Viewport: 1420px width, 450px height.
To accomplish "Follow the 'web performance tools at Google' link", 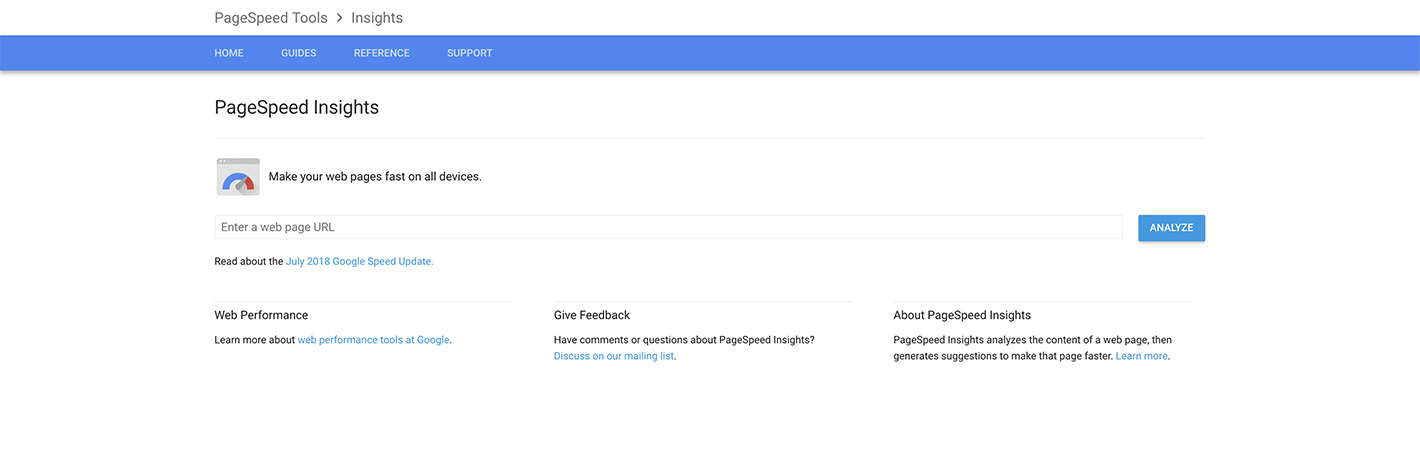I will pyautogui.click(x=373, y=340).
